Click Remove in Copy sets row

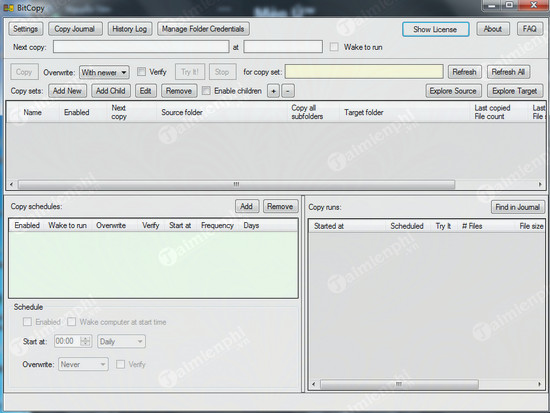[x=179, y=91]
